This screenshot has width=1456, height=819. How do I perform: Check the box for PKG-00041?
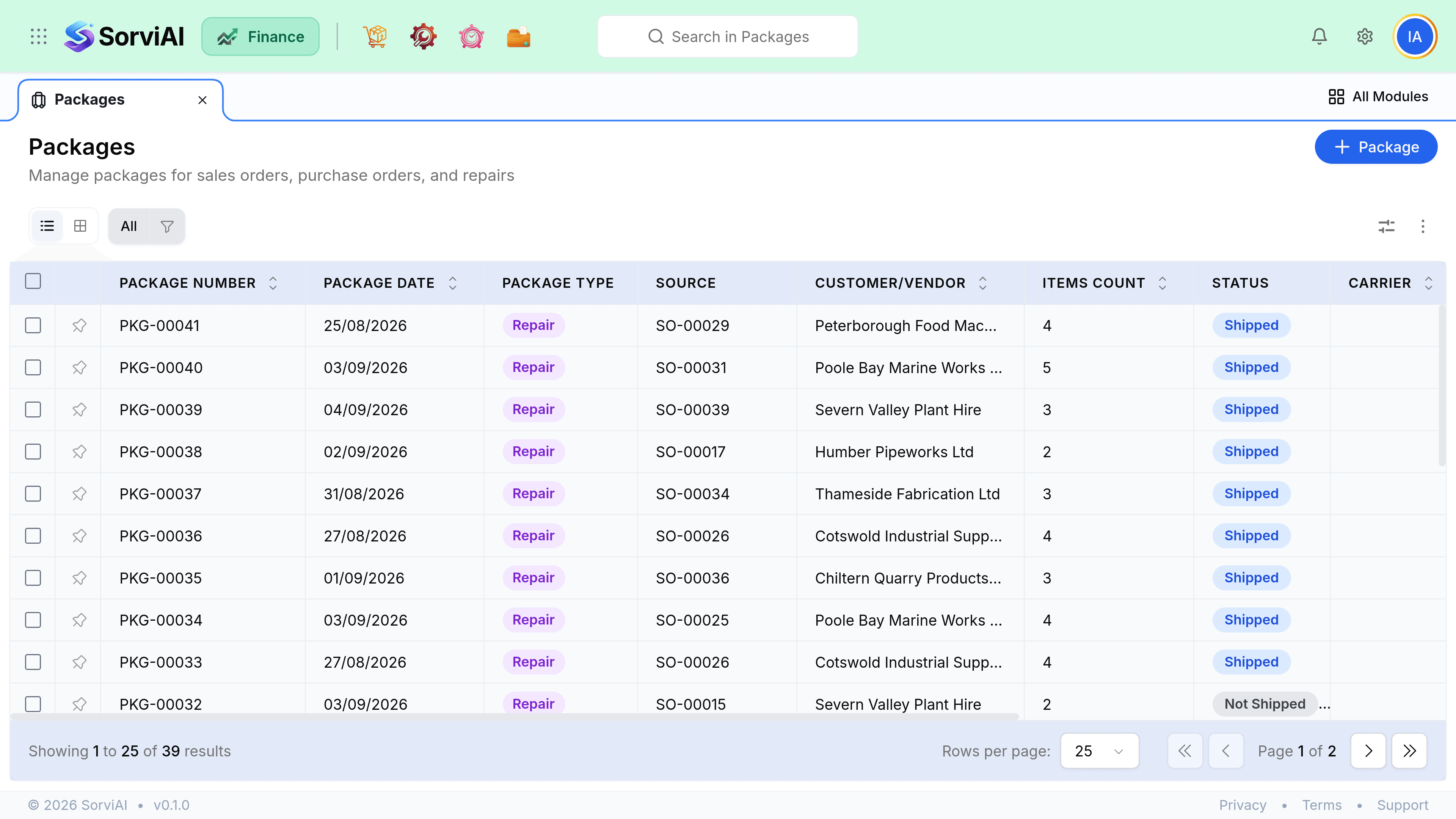click(33, 326)
